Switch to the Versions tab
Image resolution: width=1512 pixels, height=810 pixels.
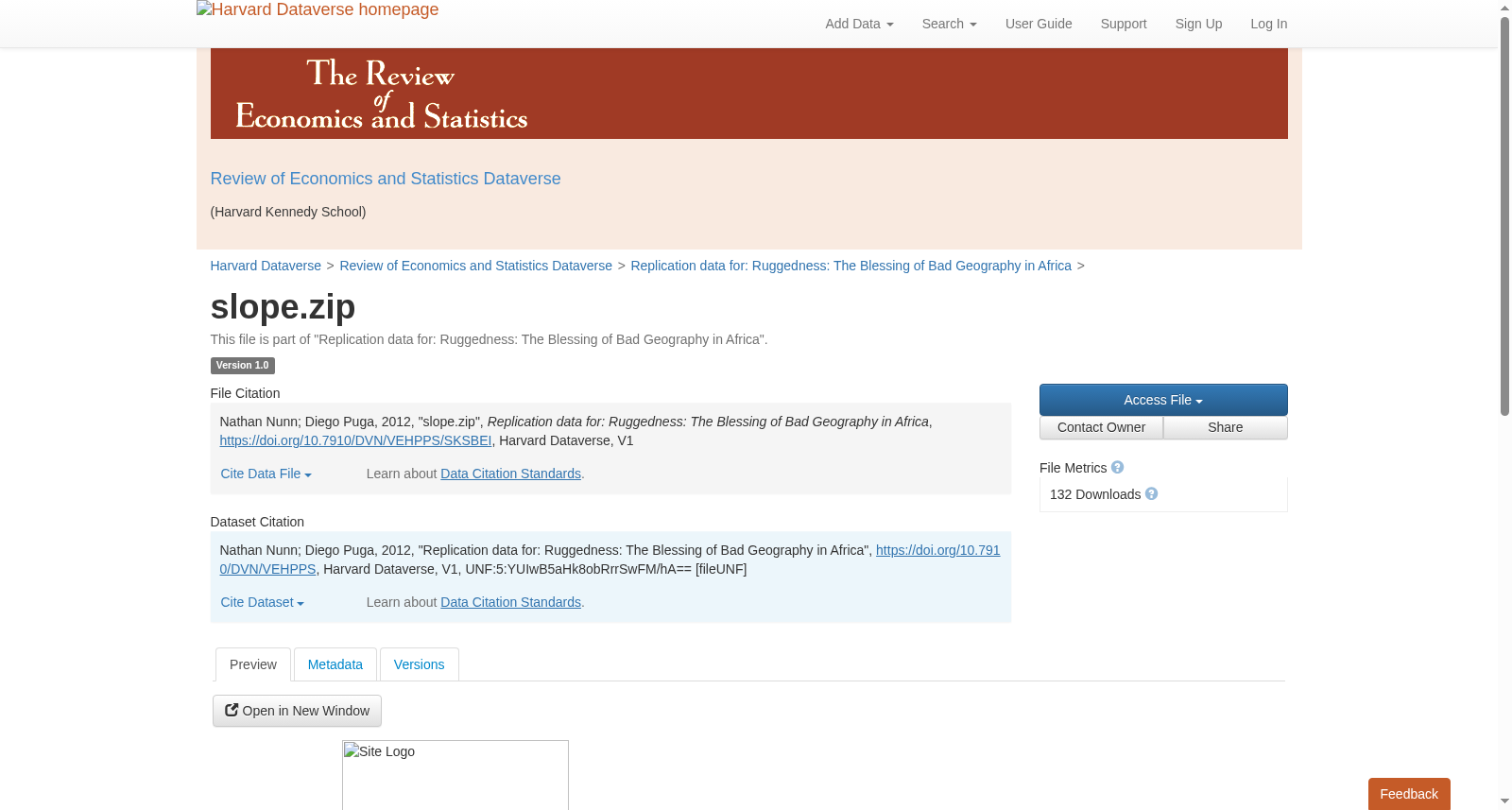click(419, 664)
